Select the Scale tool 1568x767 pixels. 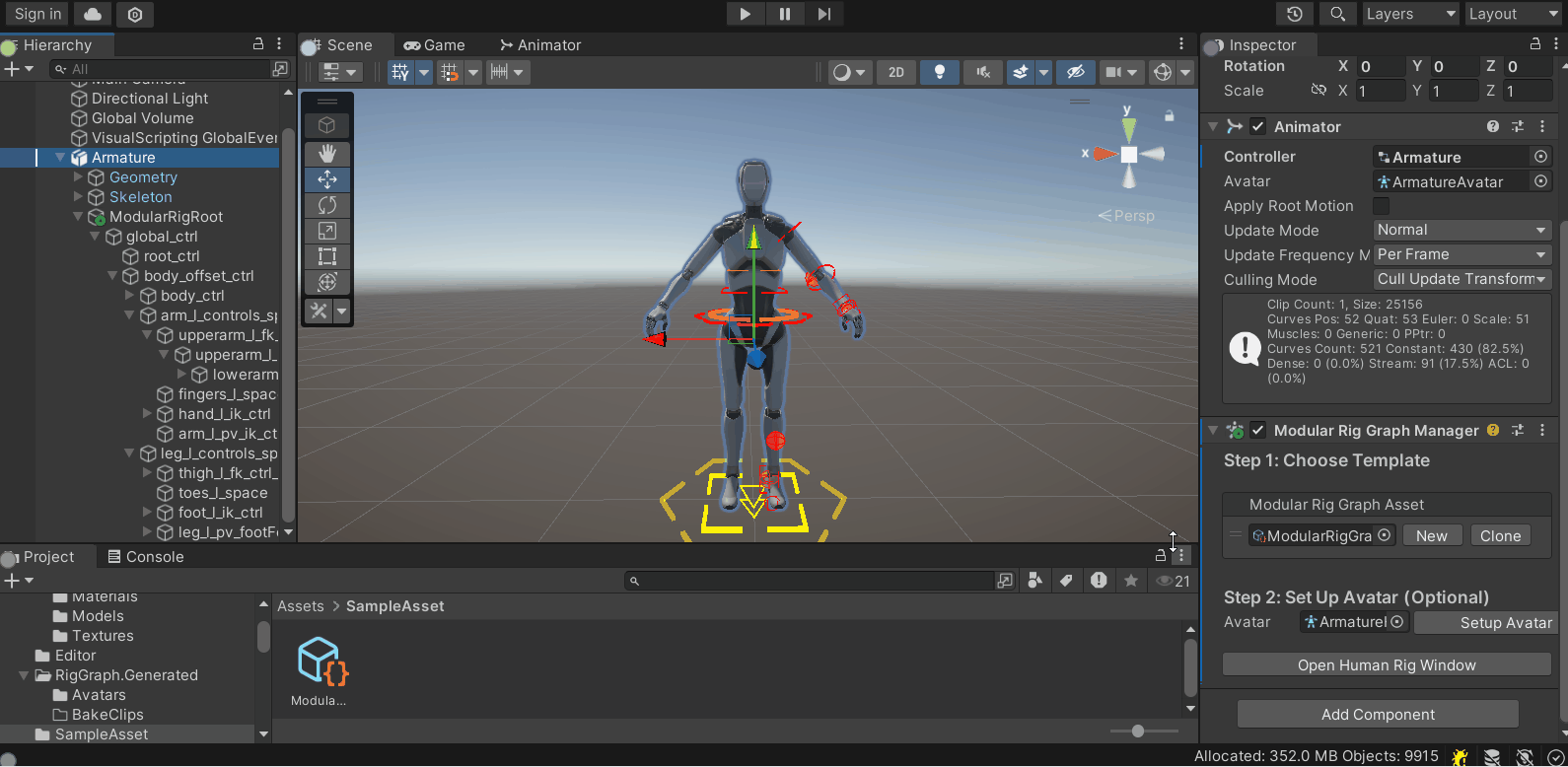327,231
